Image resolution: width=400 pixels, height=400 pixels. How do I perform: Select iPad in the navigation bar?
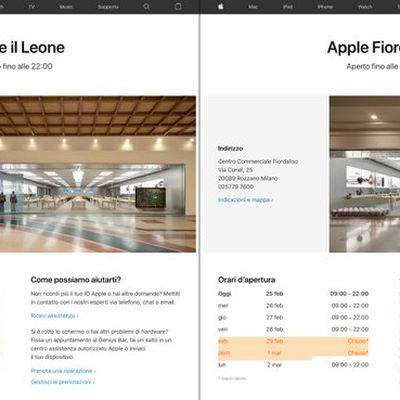coord(288,7)
